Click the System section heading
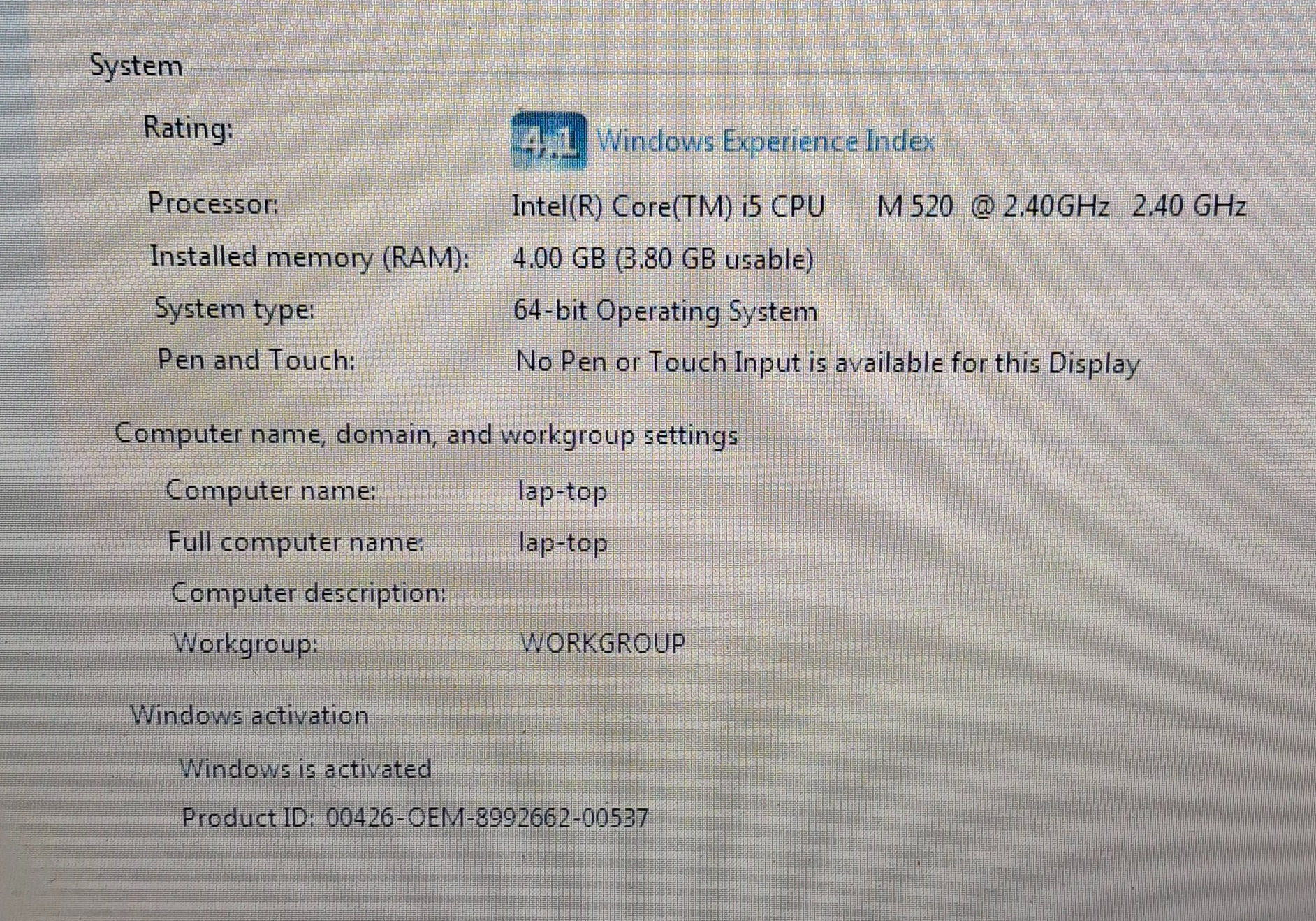 click(x=136, y=66)
